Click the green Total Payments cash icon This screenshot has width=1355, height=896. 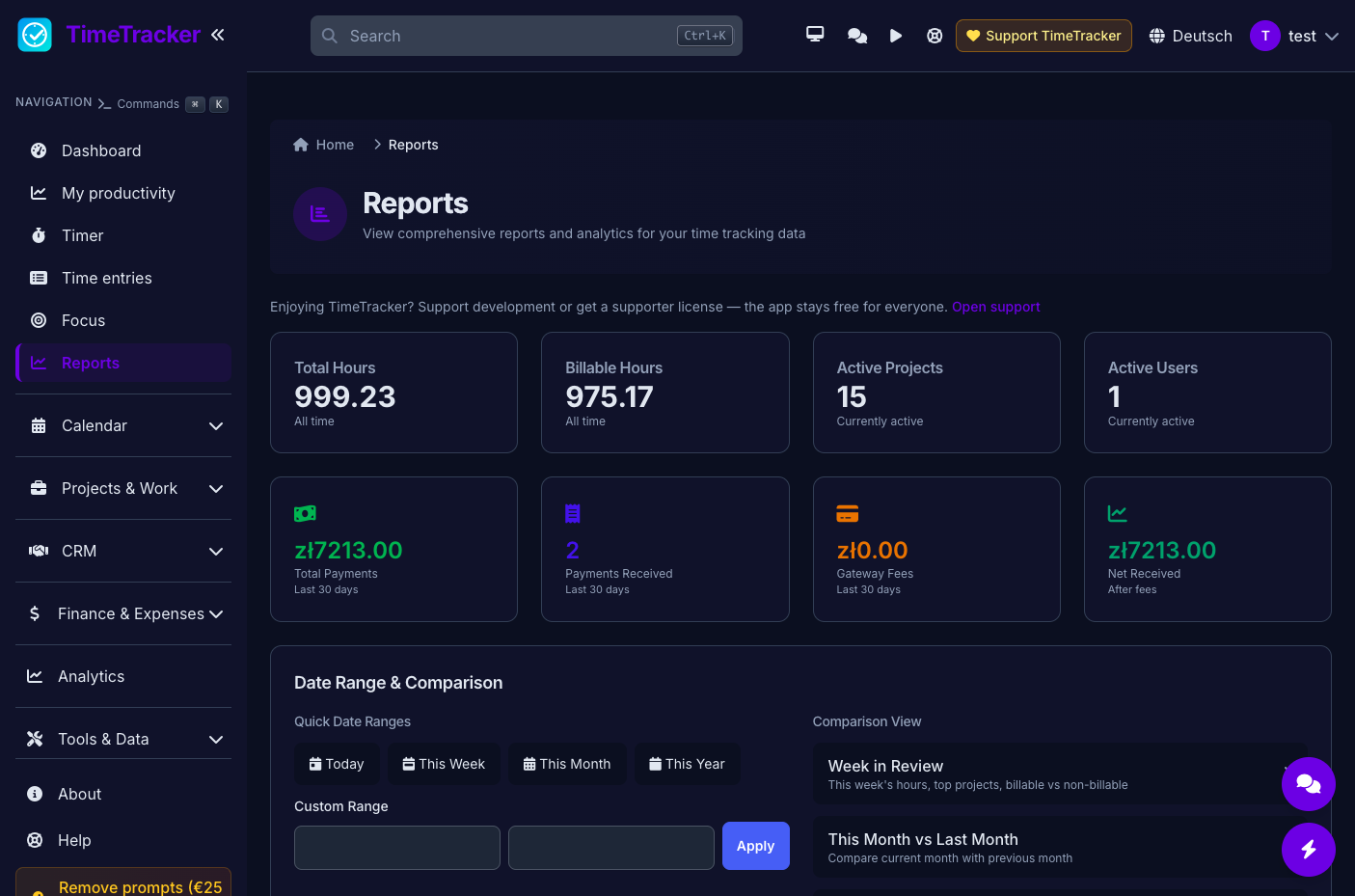click(x=305, y=514)
